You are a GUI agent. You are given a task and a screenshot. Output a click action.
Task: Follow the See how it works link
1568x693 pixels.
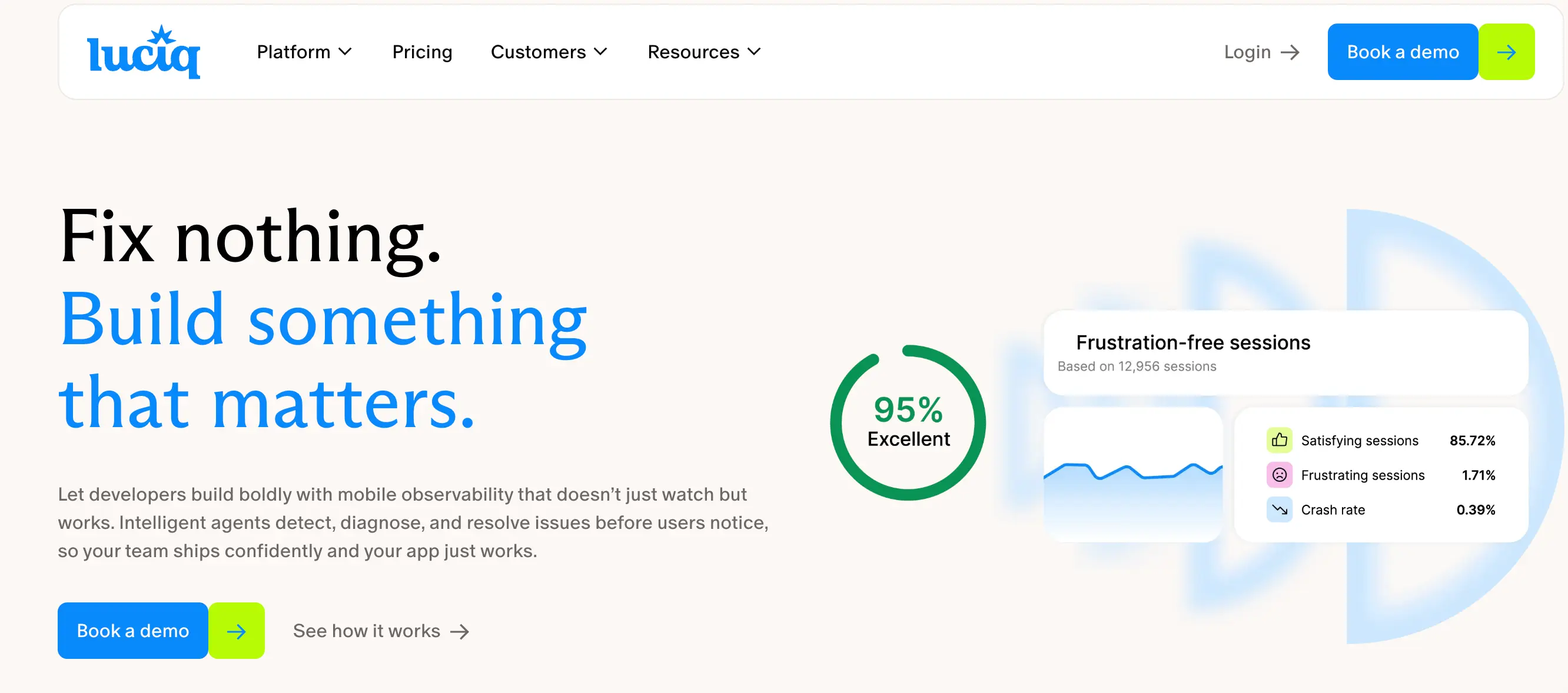pyautogui.click(x=366, y=631)
